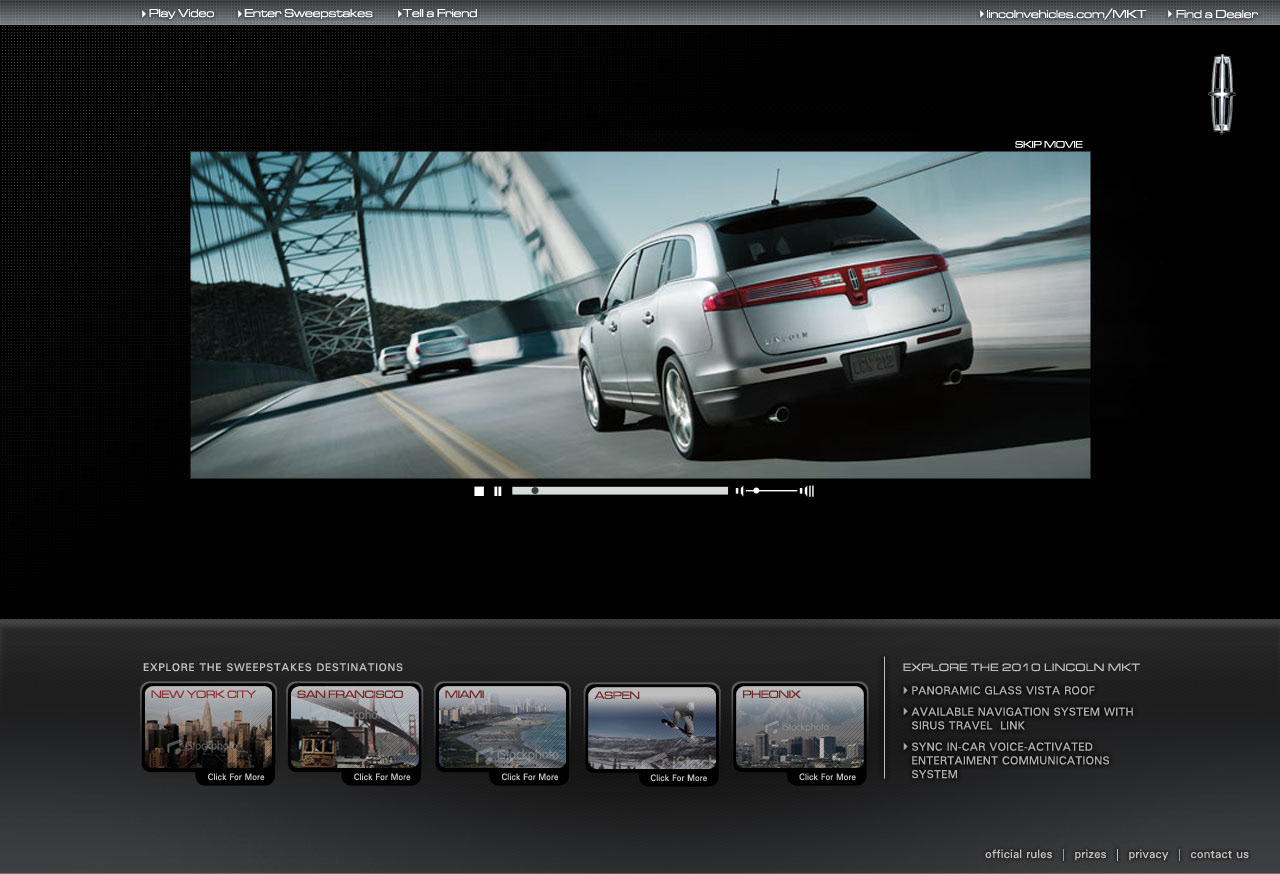Viewport: 1280px width, 874px height.
Task: Click For More under New York City
Action: (x=236, y=777)
